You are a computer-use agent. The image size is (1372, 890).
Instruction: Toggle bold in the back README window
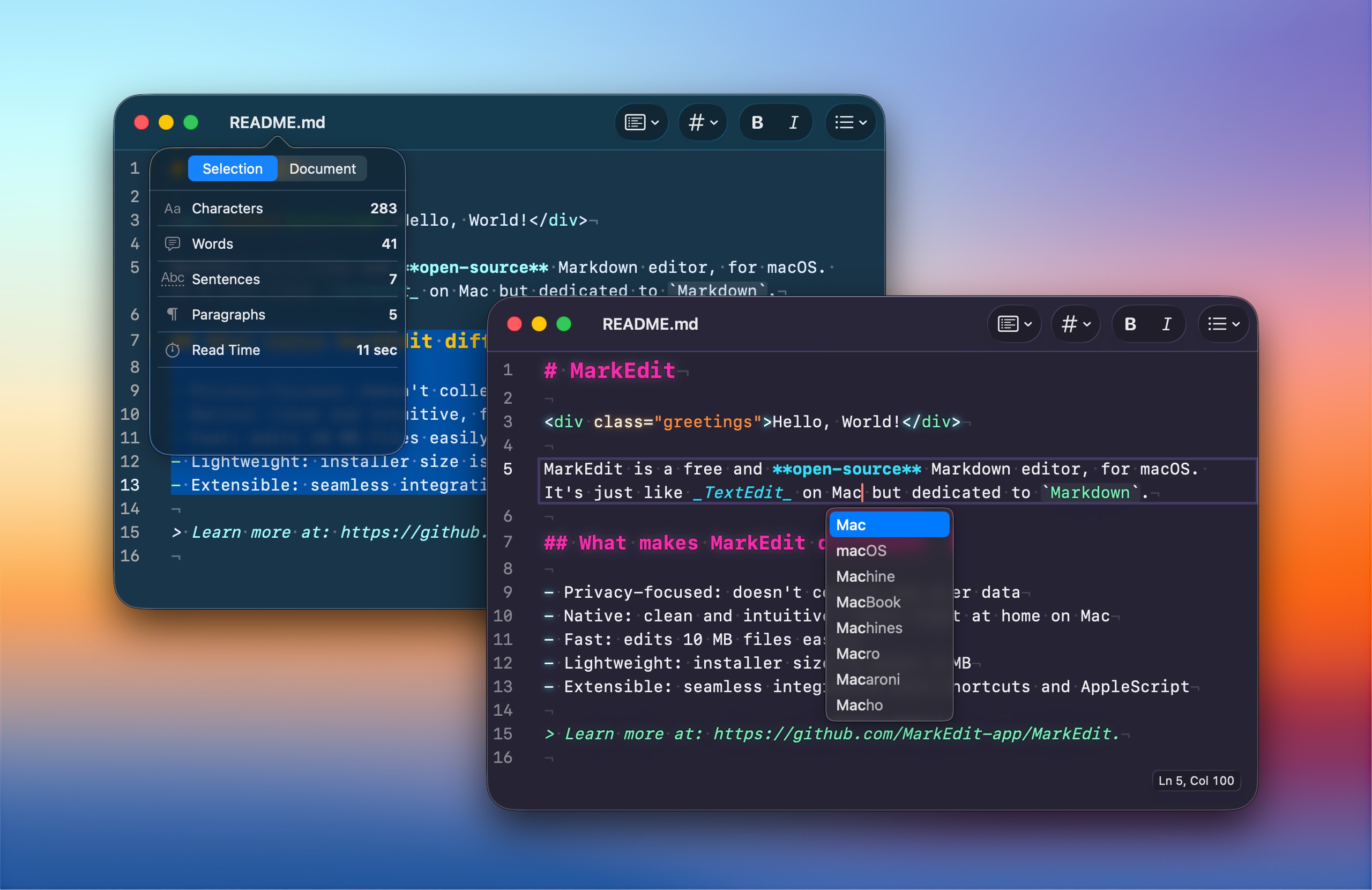pyautogui.click(x=757, y=122)
